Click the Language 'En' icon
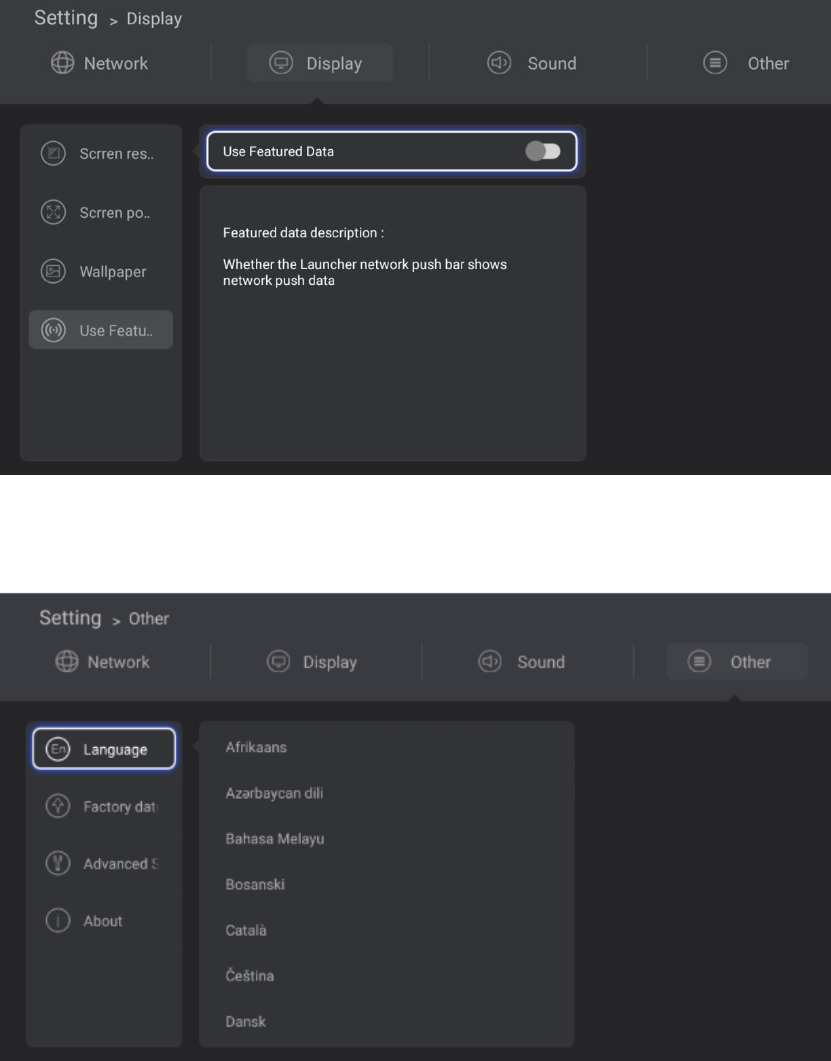 pyautogui.click(x=57, y=749)
